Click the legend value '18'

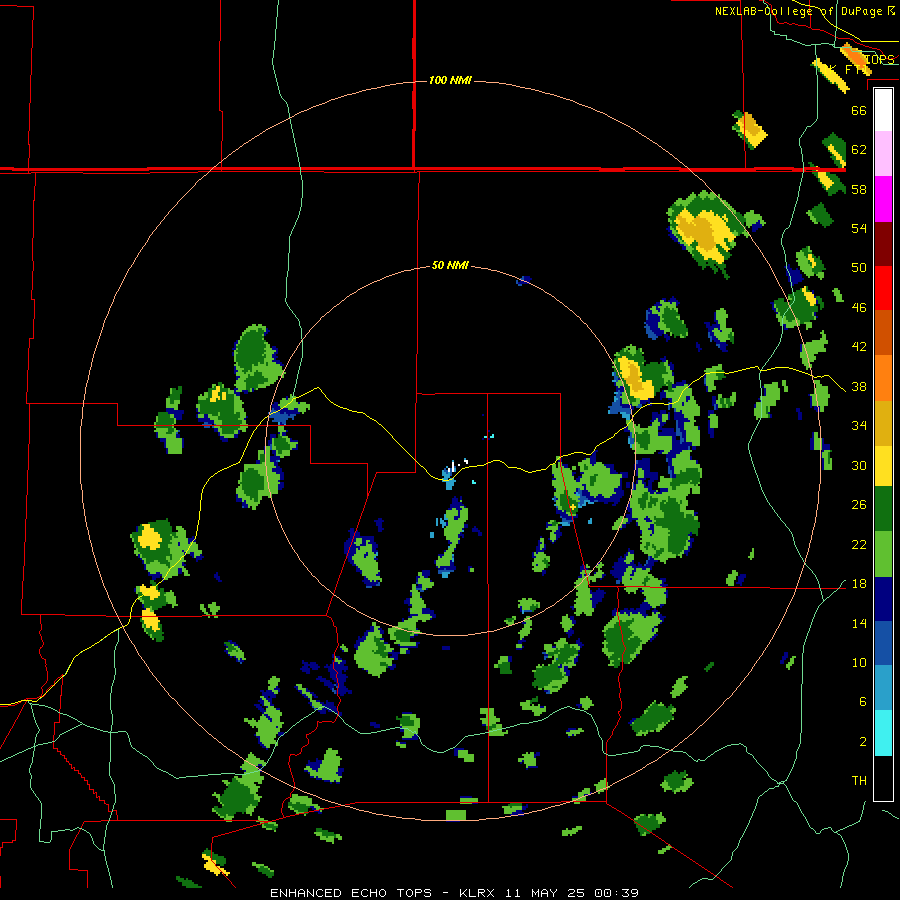pyautogui.click(x=859, y=584)
